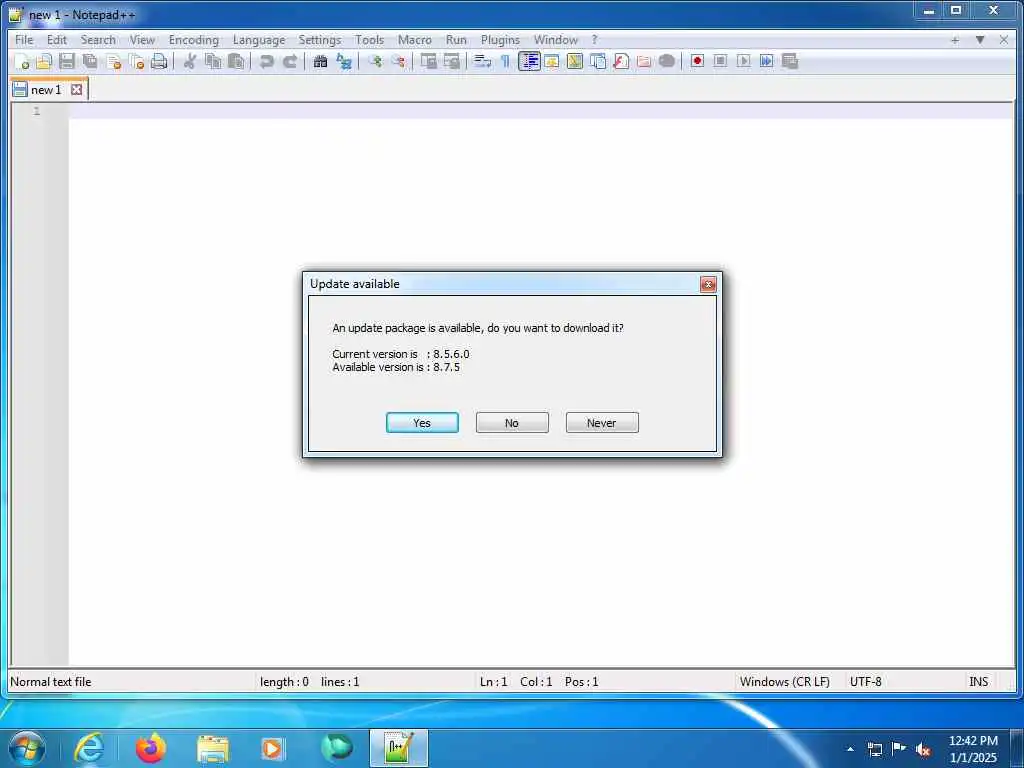Click the Cut scissors icon
Screen dimensions: 1024x768
(x=189, y=61)
